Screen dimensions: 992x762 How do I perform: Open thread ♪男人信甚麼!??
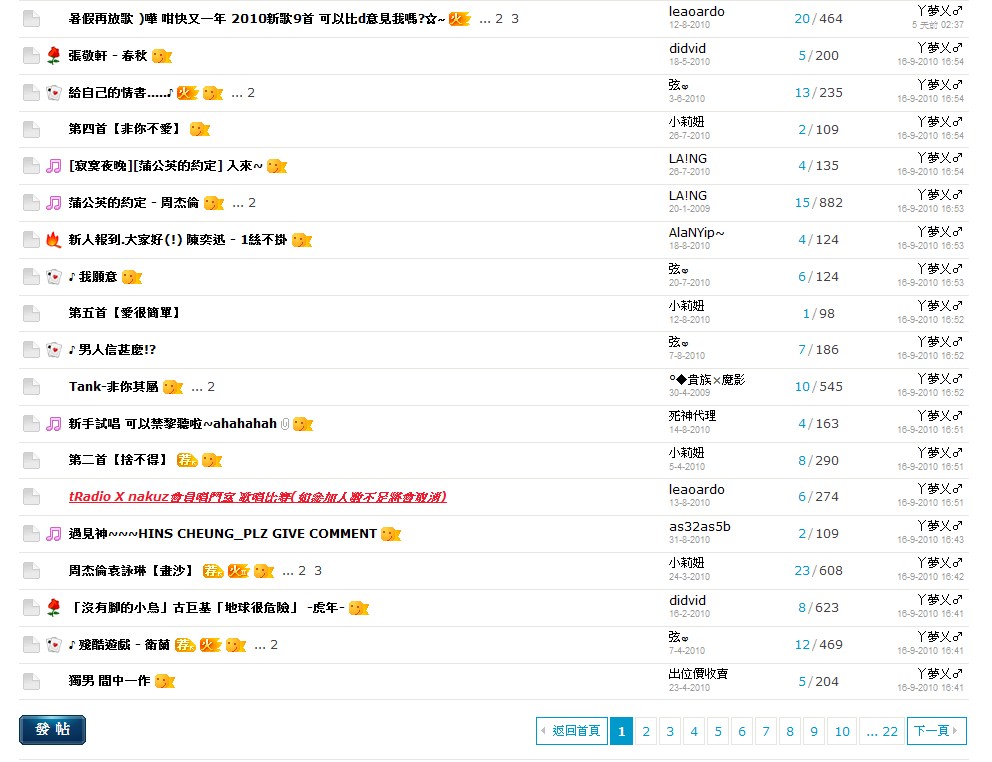[x=112, y=350]
